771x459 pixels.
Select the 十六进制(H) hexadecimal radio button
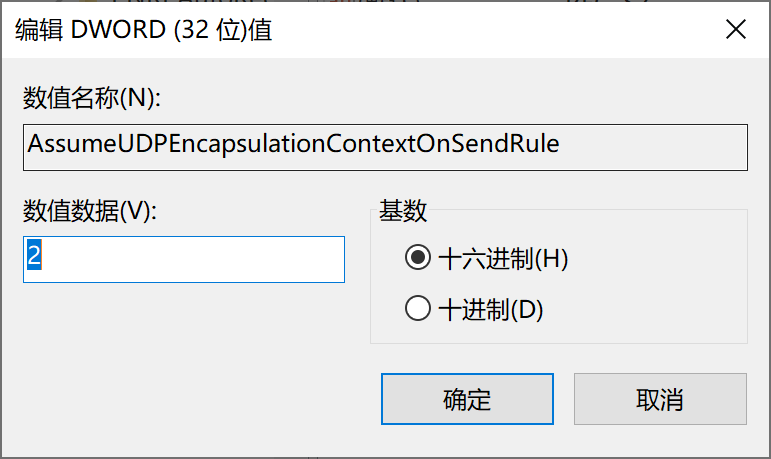pyautogui.click(x=417, y=259)
